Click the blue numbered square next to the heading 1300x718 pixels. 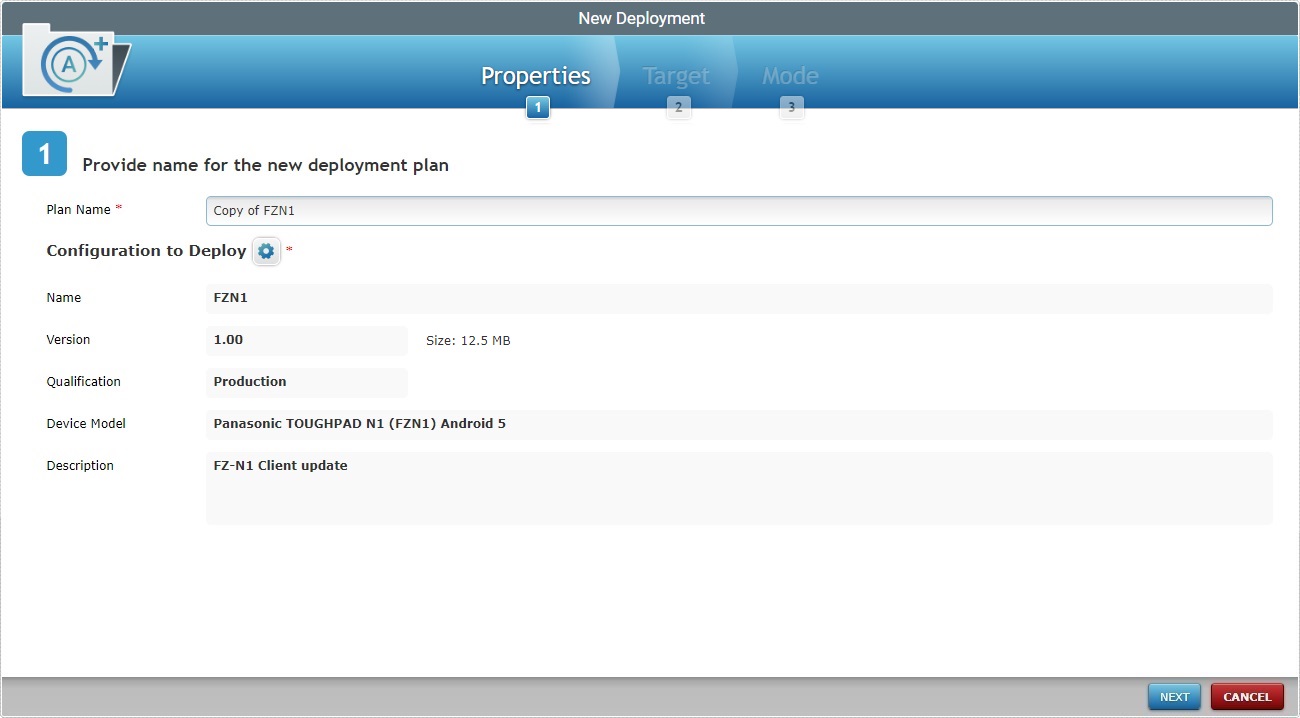44,153
